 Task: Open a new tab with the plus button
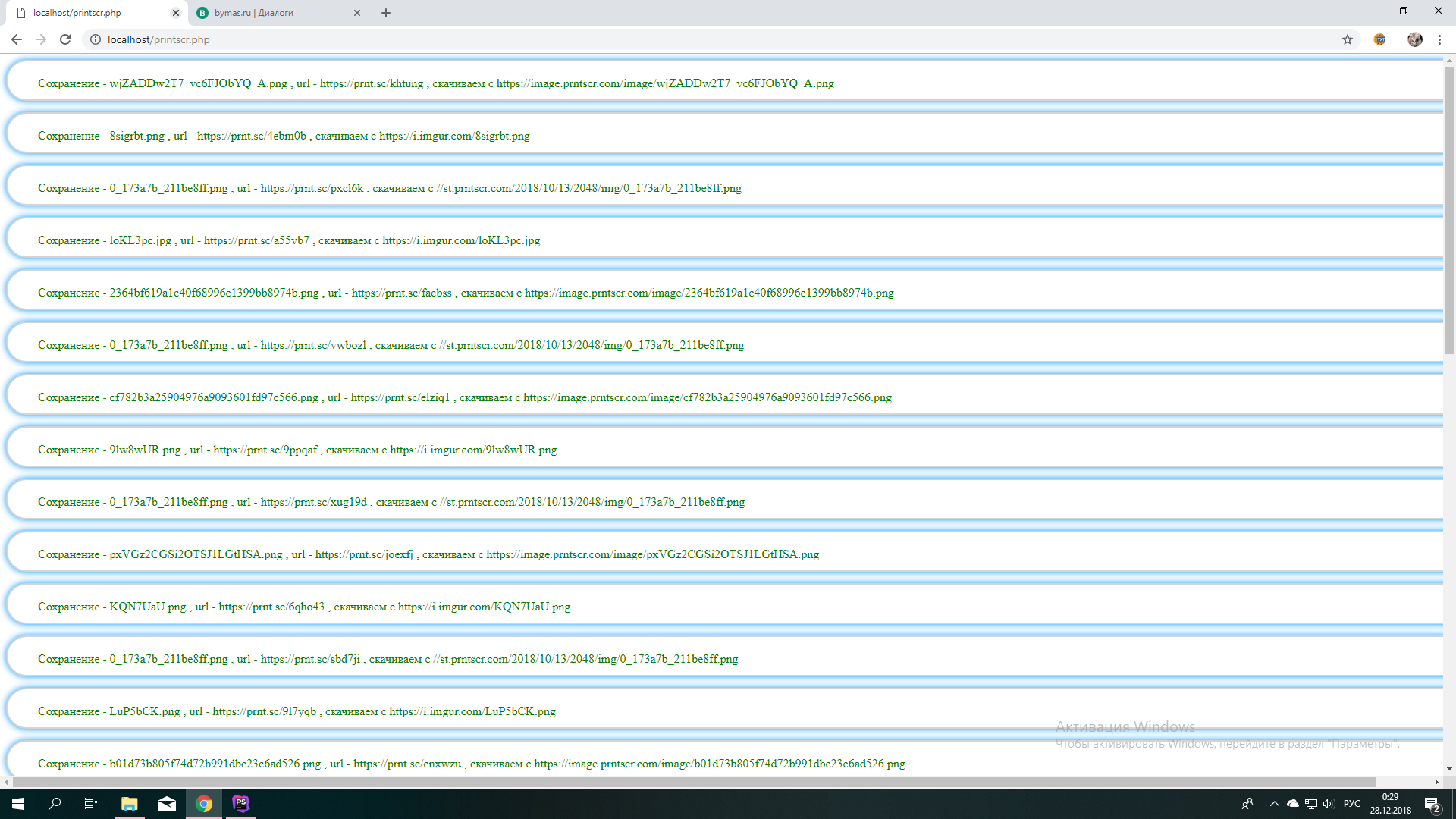(386, 13)
